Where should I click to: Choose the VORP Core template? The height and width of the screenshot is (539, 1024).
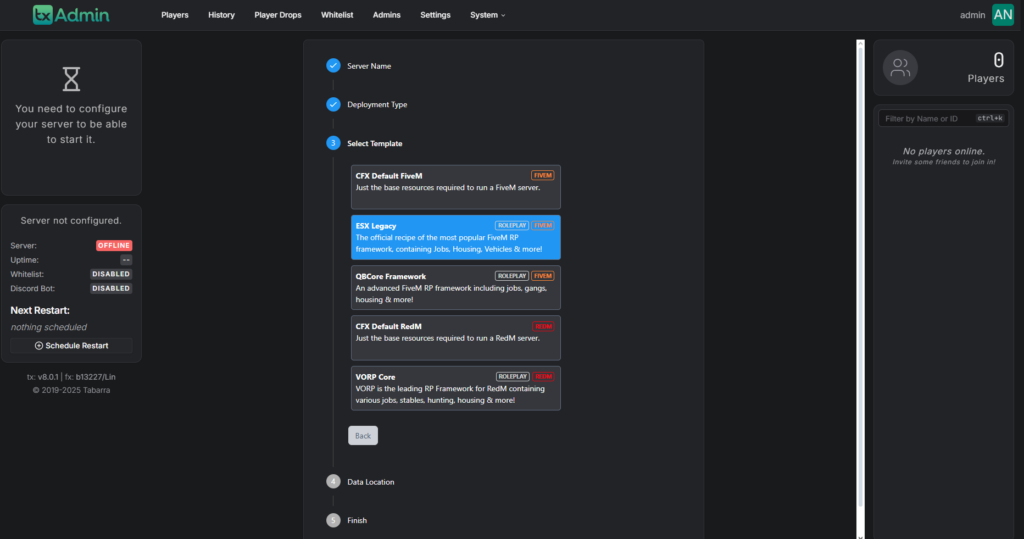click(x=455, y=388)
